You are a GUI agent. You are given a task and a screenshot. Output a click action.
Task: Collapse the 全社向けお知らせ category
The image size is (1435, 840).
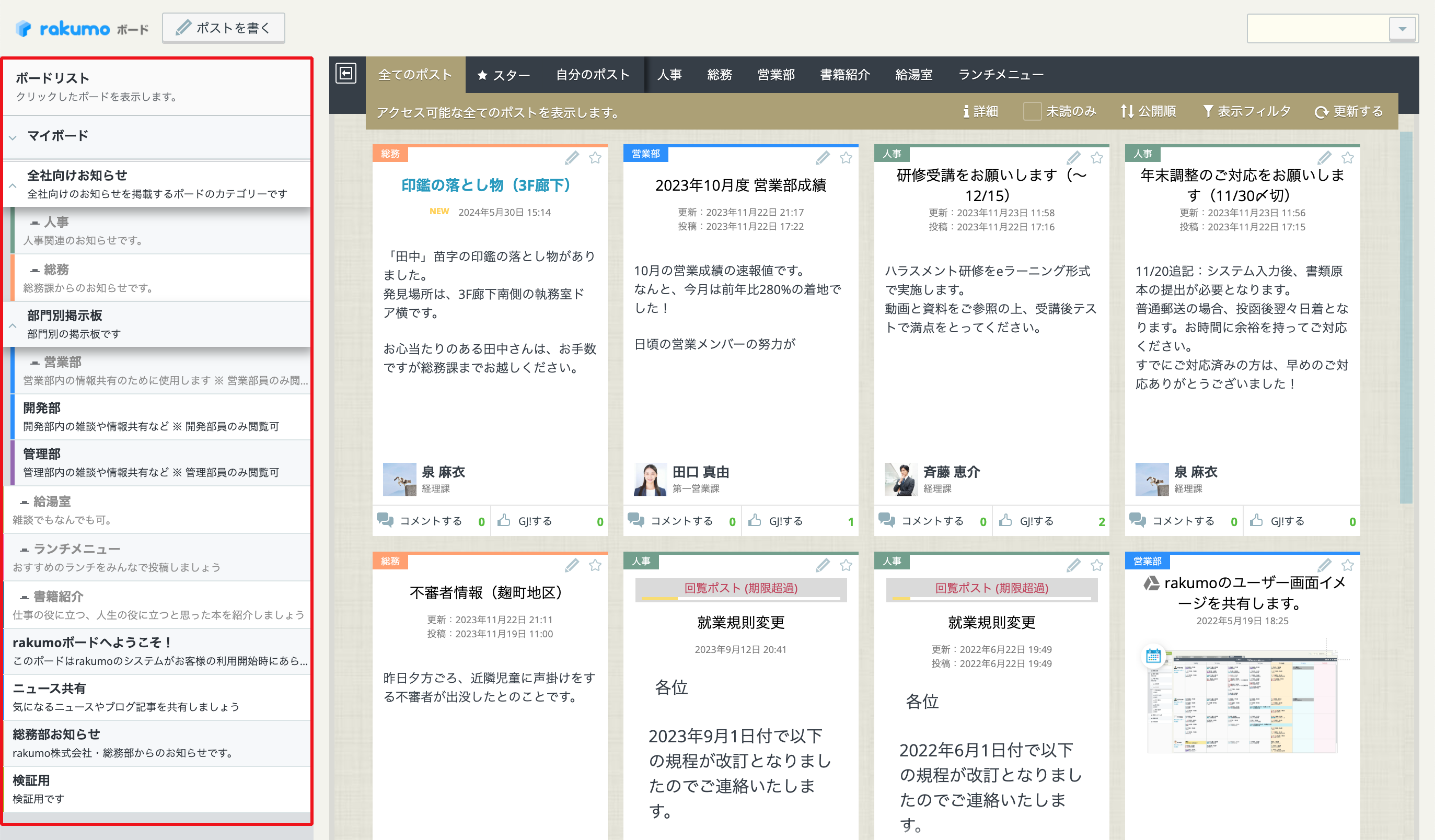[x=13, y=185]
